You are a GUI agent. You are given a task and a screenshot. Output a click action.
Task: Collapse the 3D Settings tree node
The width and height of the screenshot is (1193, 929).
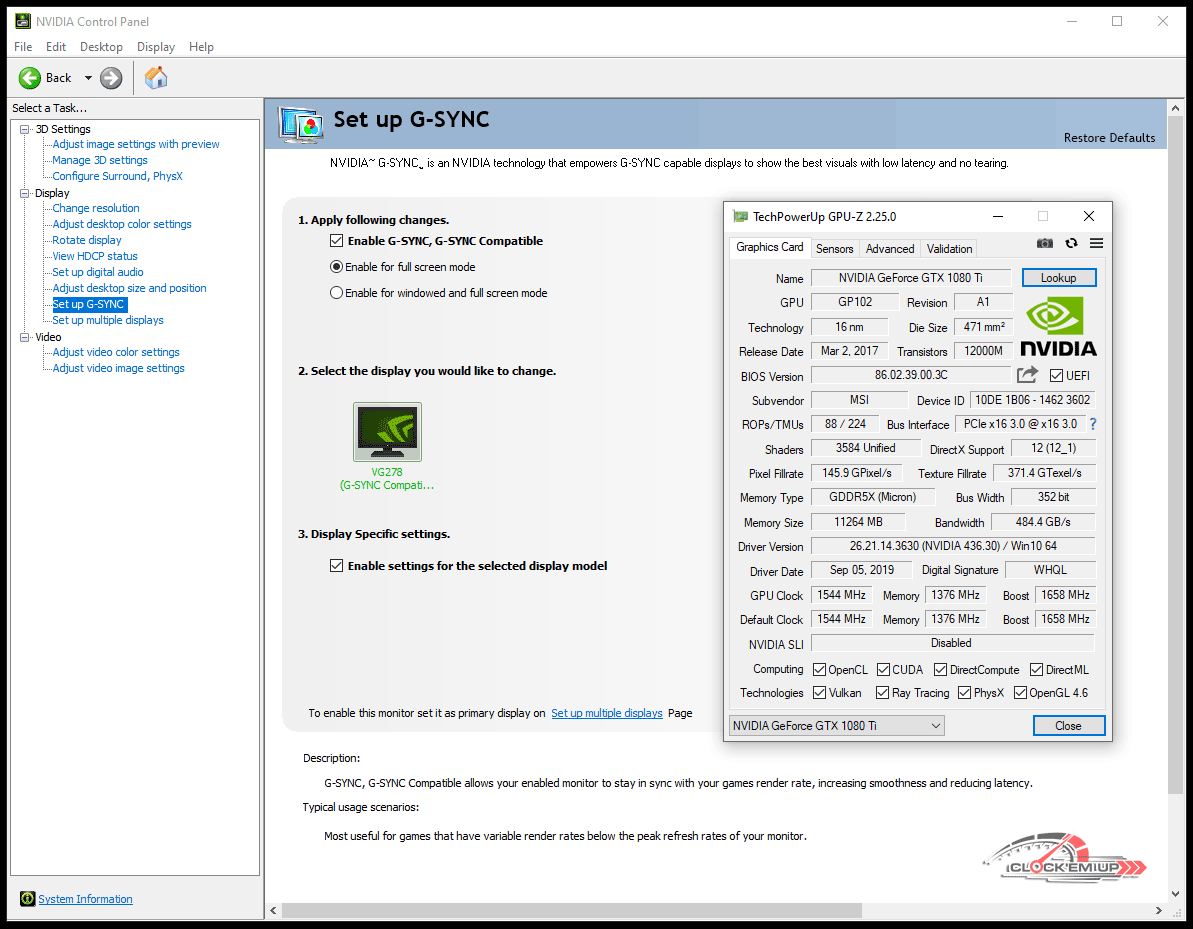click(25, 129)
